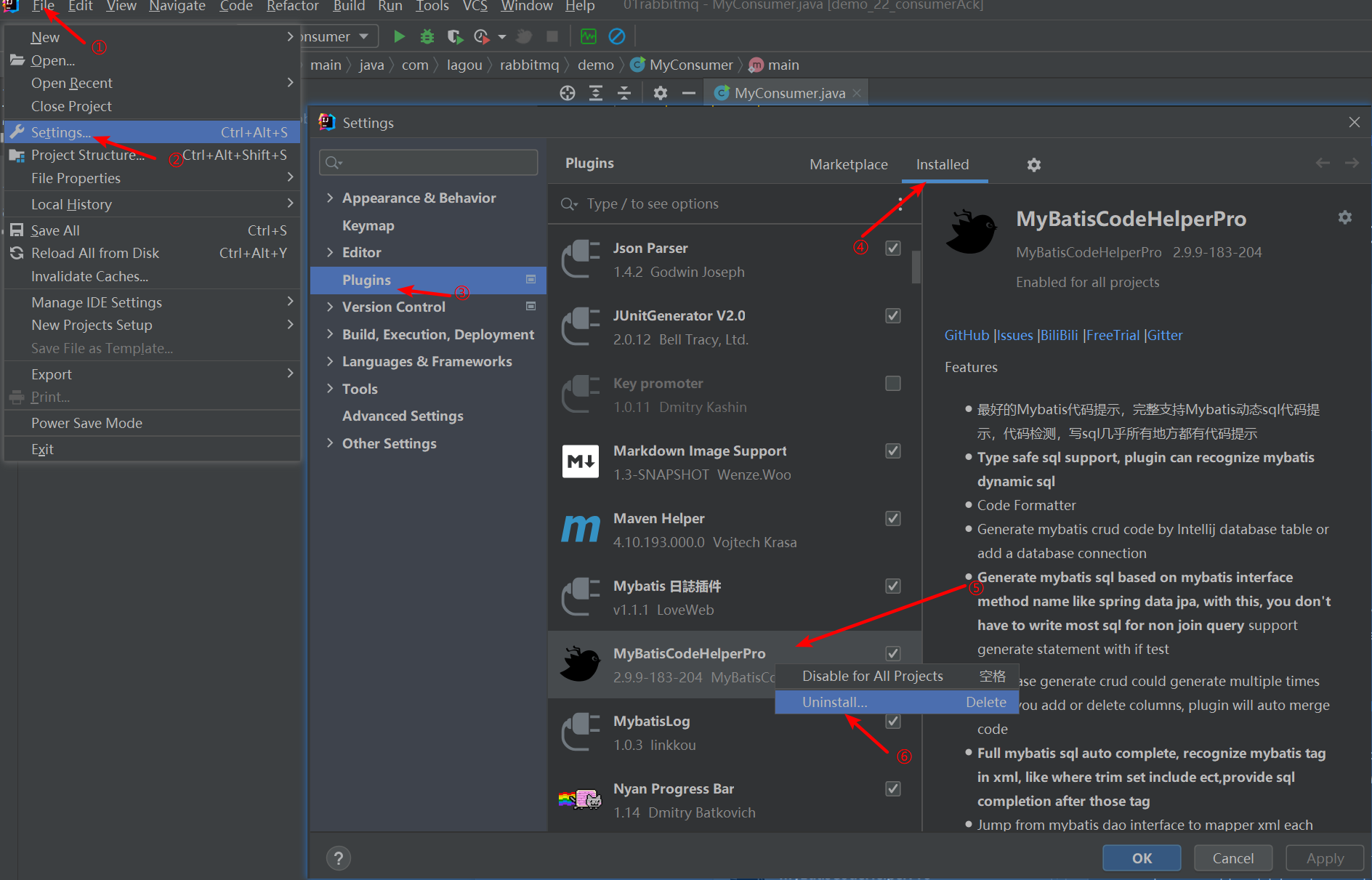1372x880 pixels.
Task: Click the Cancel button
Action: tap(1233, 858)
